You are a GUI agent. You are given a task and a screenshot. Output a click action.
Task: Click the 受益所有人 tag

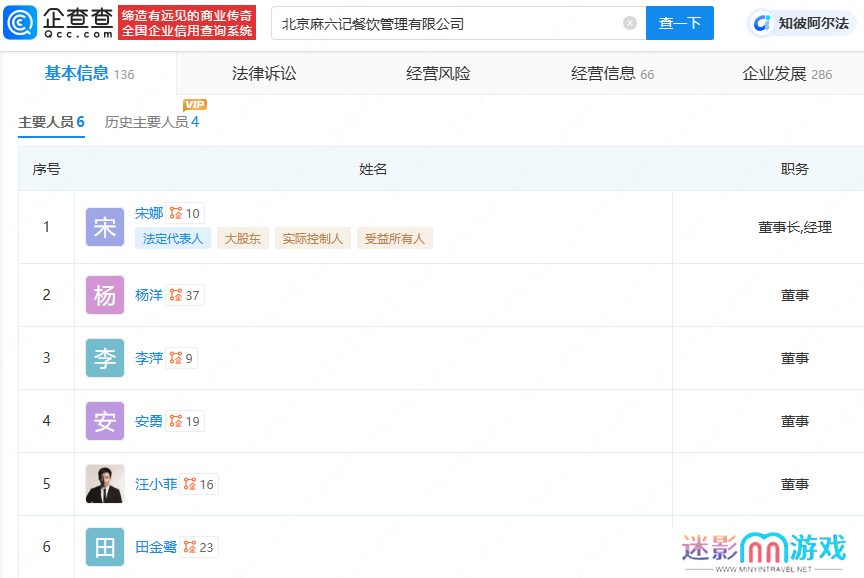pyautogui.click(x=395, y=238)
